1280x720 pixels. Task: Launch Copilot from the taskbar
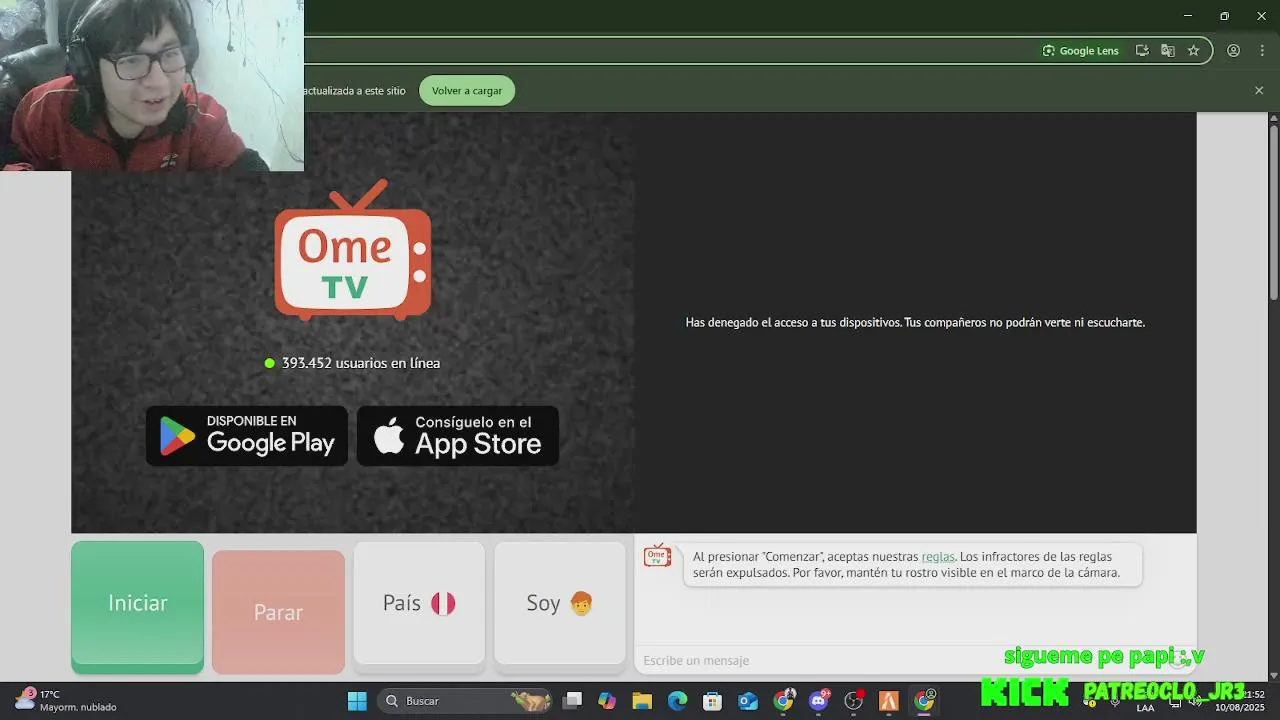click(607, 701)
